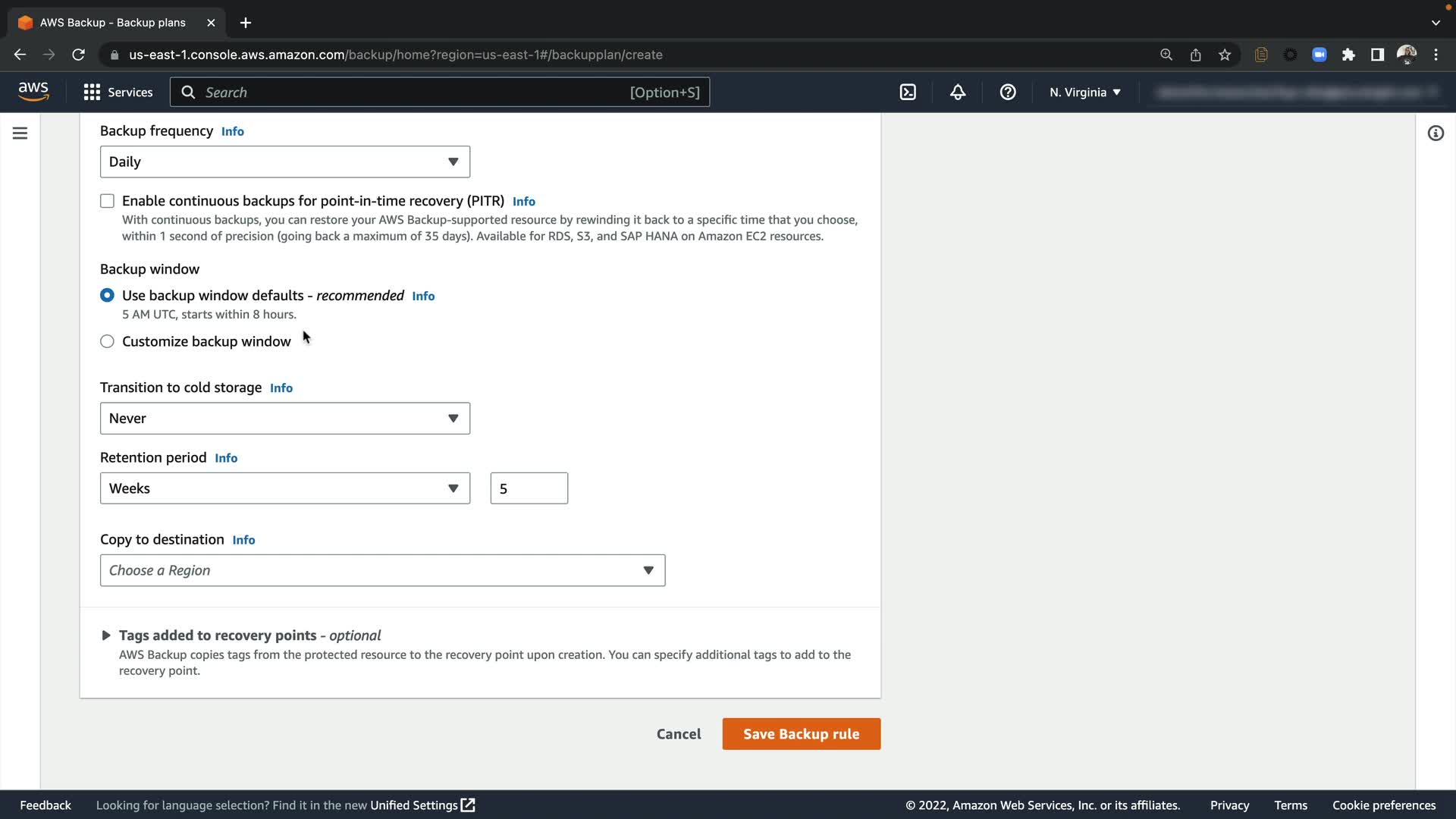Enable continuous backups for PITR checkbox

[x=107, y=201]
